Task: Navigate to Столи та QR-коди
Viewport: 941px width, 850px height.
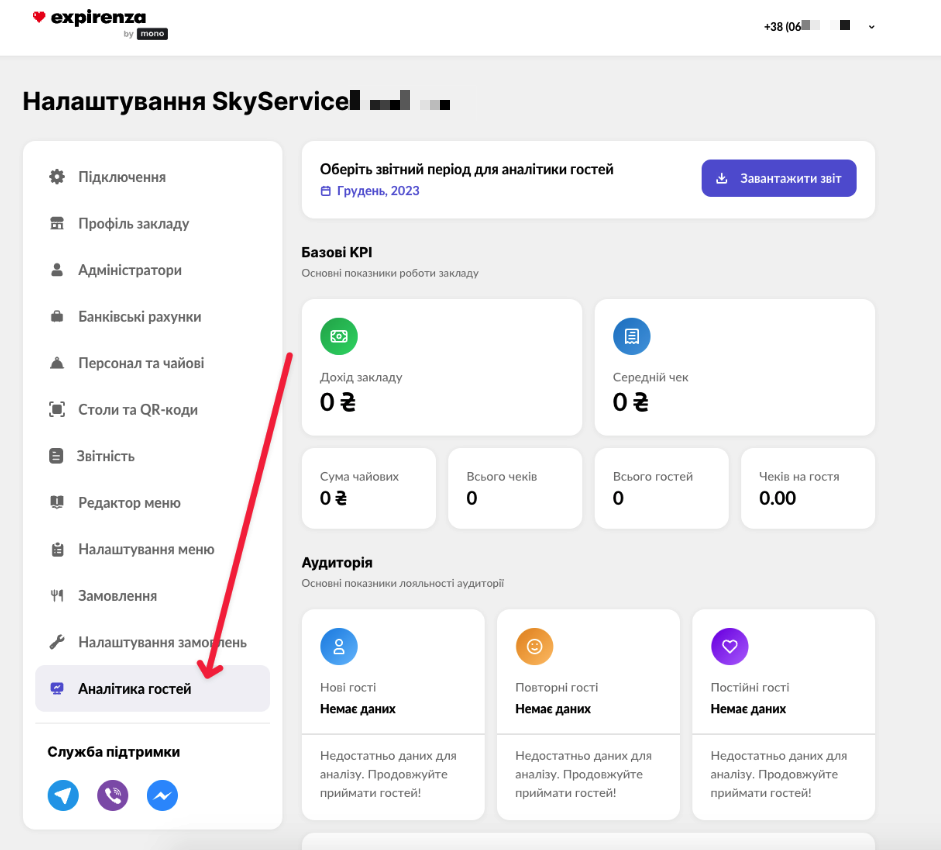Action: [x=137, y=410]
